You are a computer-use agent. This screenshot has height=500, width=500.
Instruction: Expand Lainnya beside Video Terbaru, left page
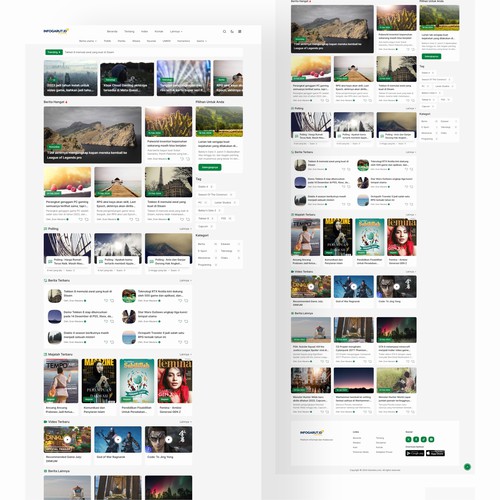click(x=185, y=422)
